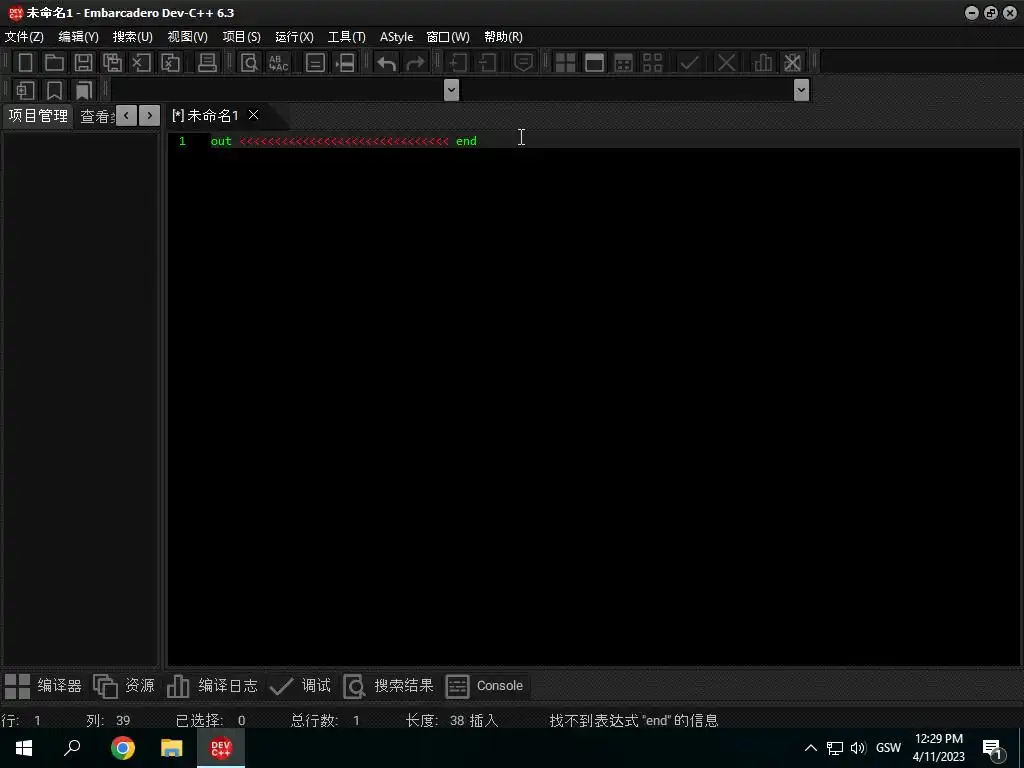1024x768 pixels.
Task: Click line number 1 in the gutter
Action: [x=183, y=141]
